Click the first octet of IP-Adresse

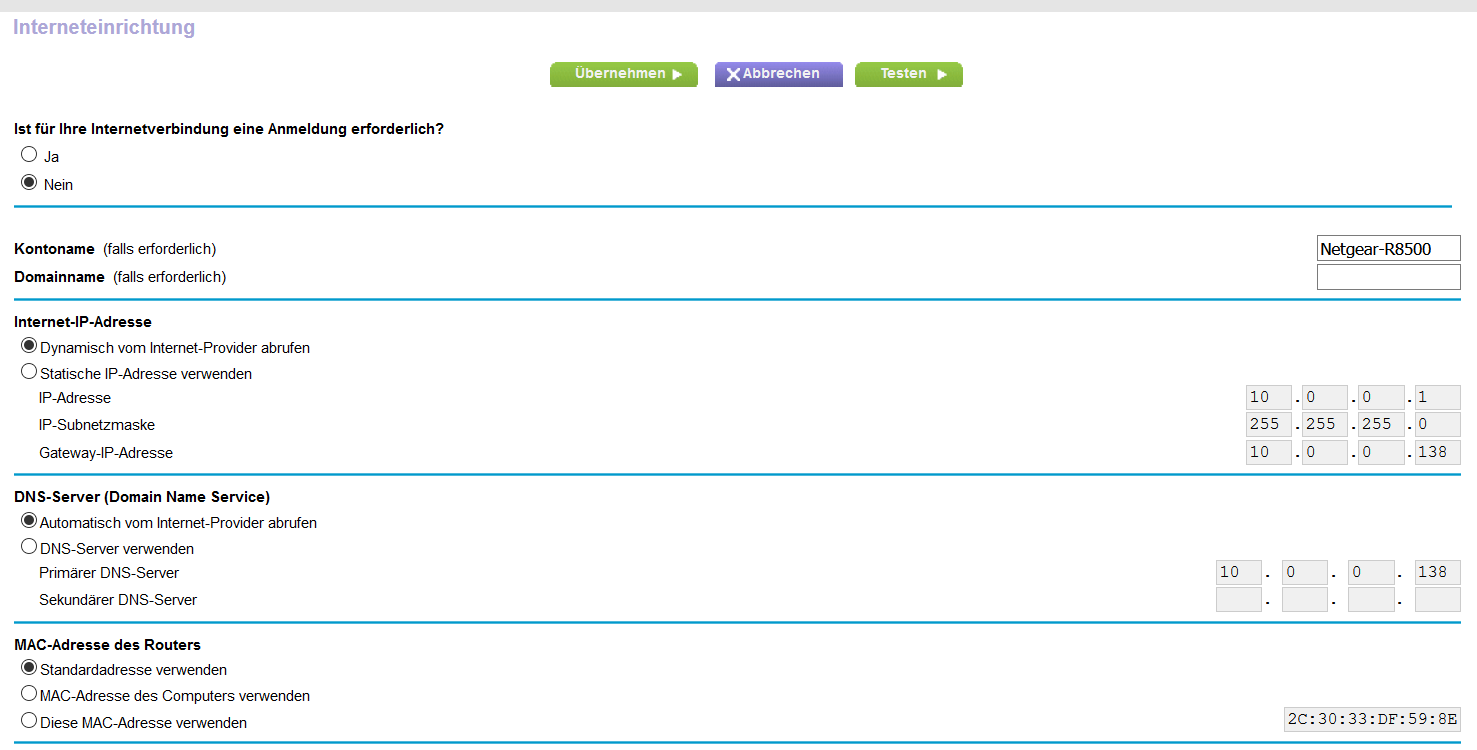click(x=1269, y=398)
